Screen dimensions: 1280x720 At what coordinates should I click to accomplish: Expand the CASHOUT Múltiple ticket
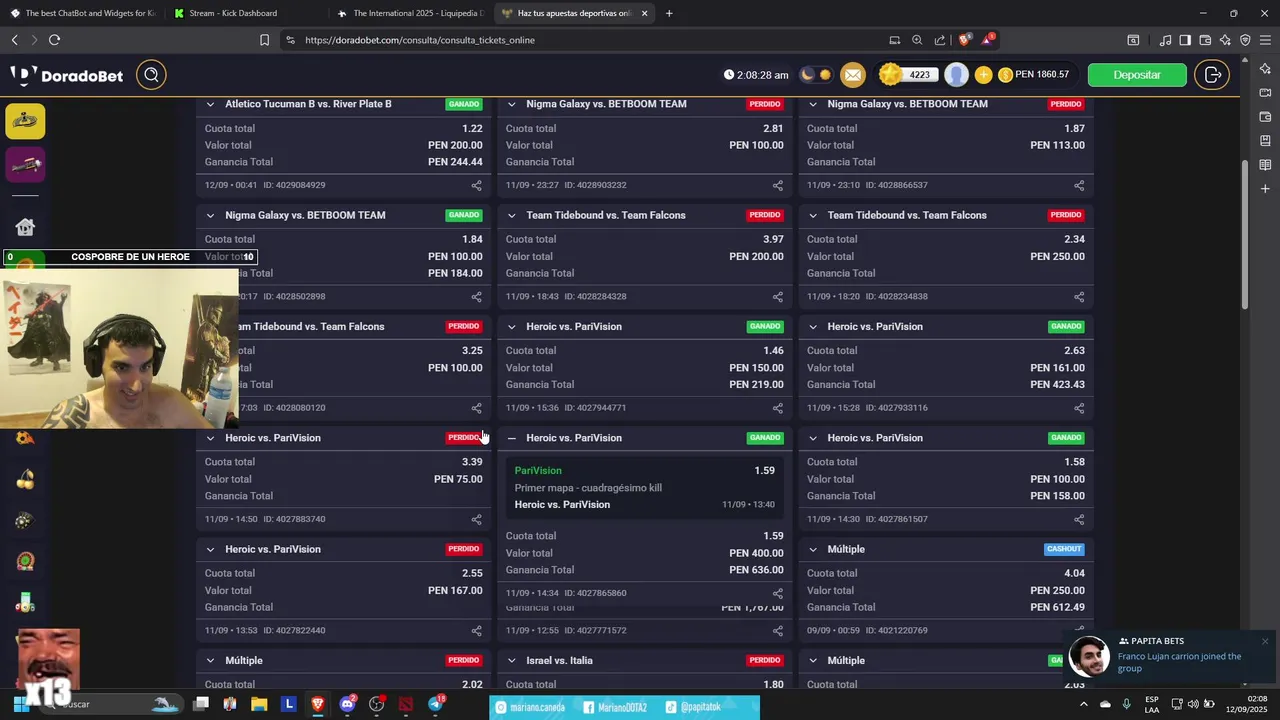pos(813,549)
